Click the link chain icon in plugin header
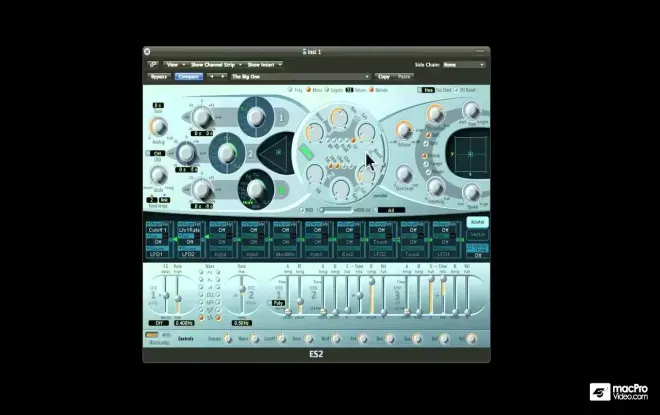 coord(152,64)
